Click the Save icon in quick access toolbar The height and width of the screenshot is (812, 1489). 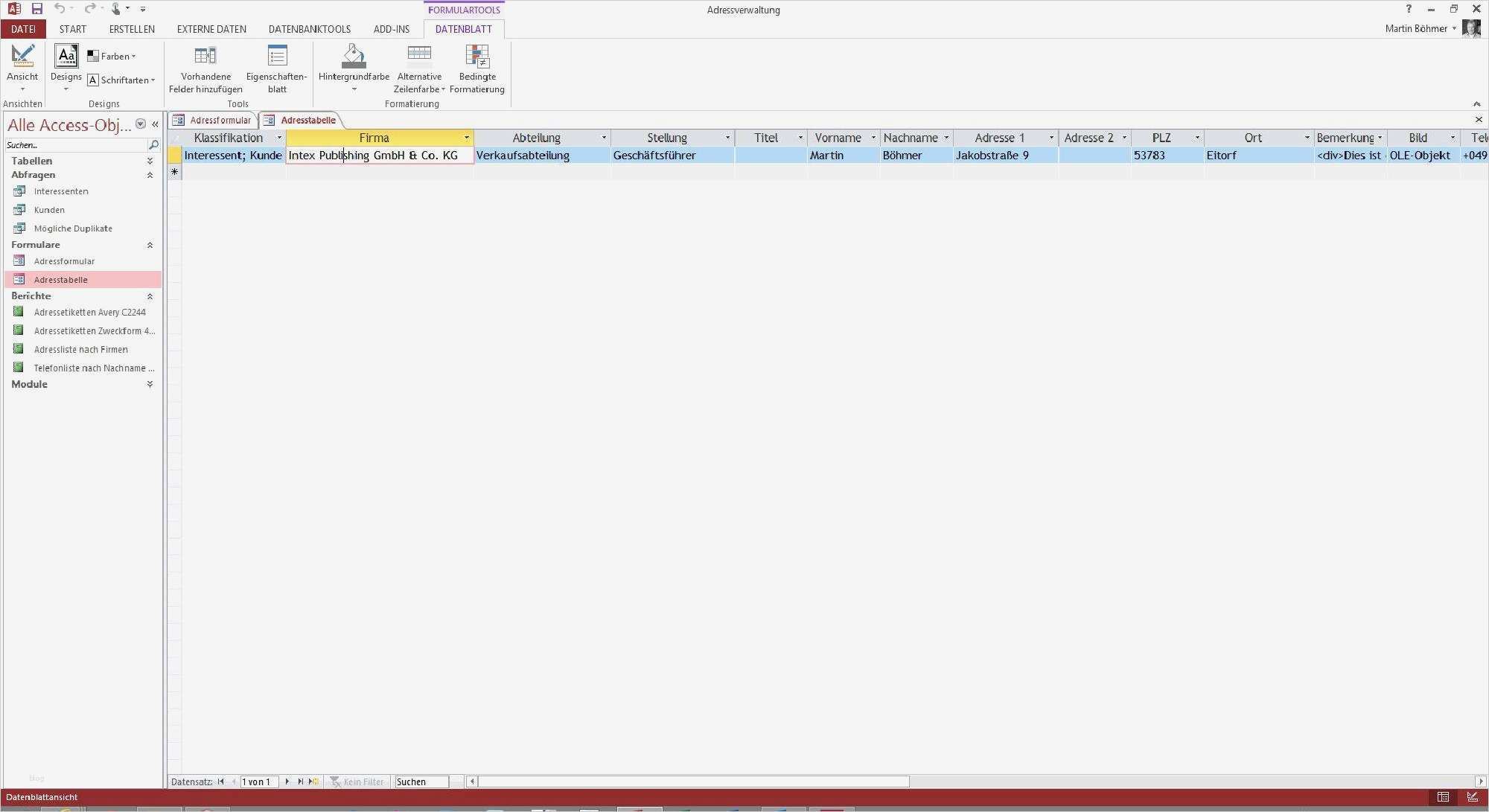point(36,9)
